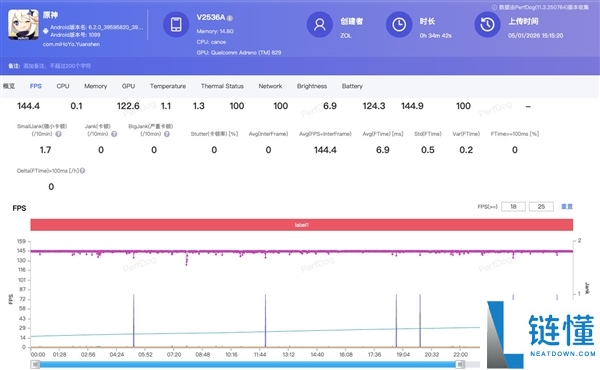Click the package name com.miHoYo.Yuanshen
This screenshot has height=370, width=600.
tap(71, 44)
